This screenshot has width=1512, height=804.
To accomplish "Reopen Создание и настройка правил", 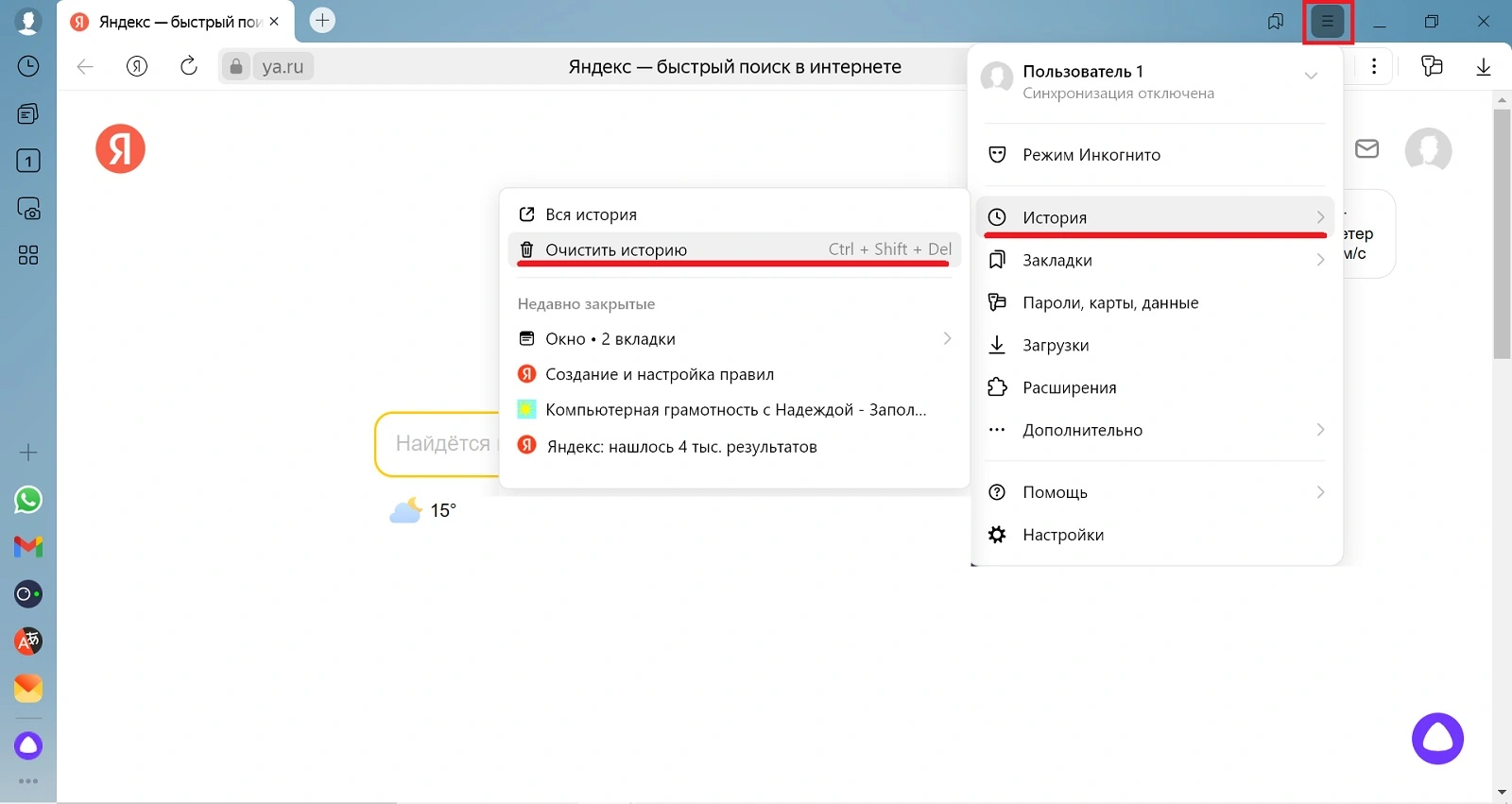I will pyautogui.click(x=734, y=374).
